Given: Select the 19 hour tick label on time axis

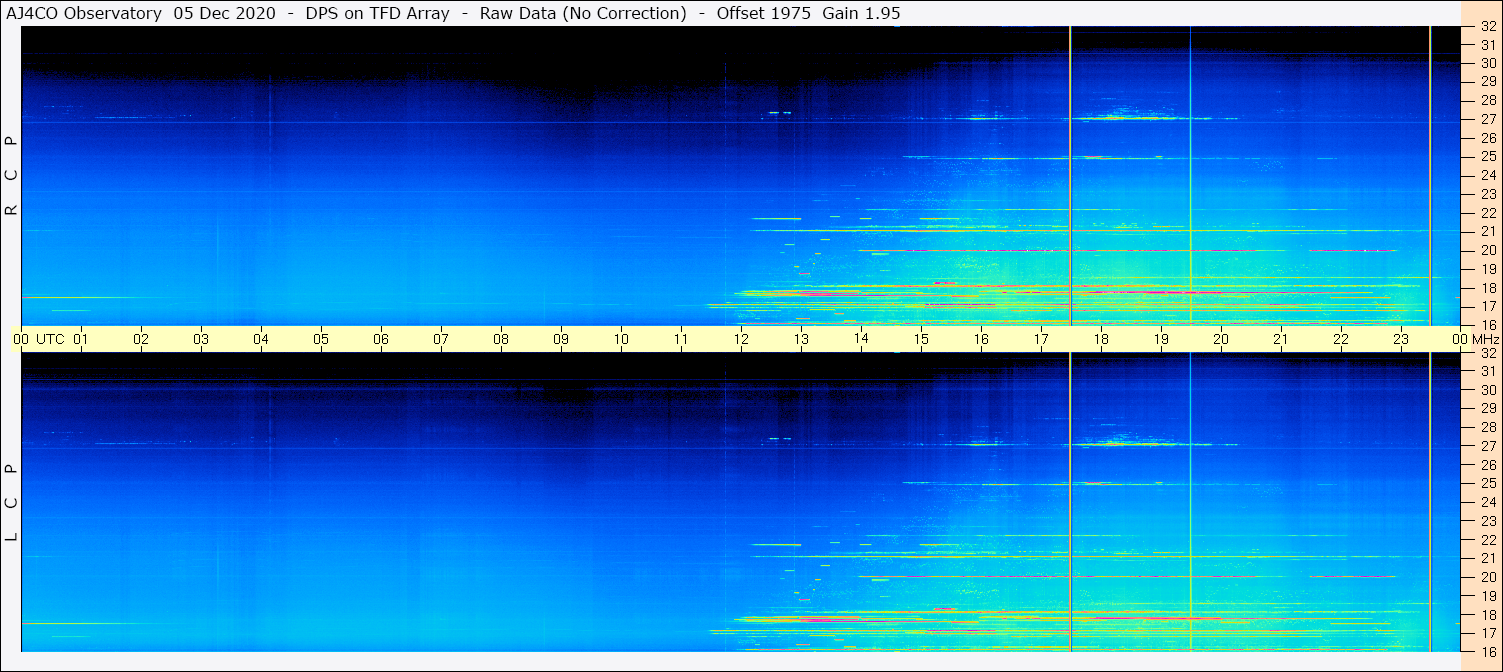Looking at the screenshot, I should tap(1161, 339).
